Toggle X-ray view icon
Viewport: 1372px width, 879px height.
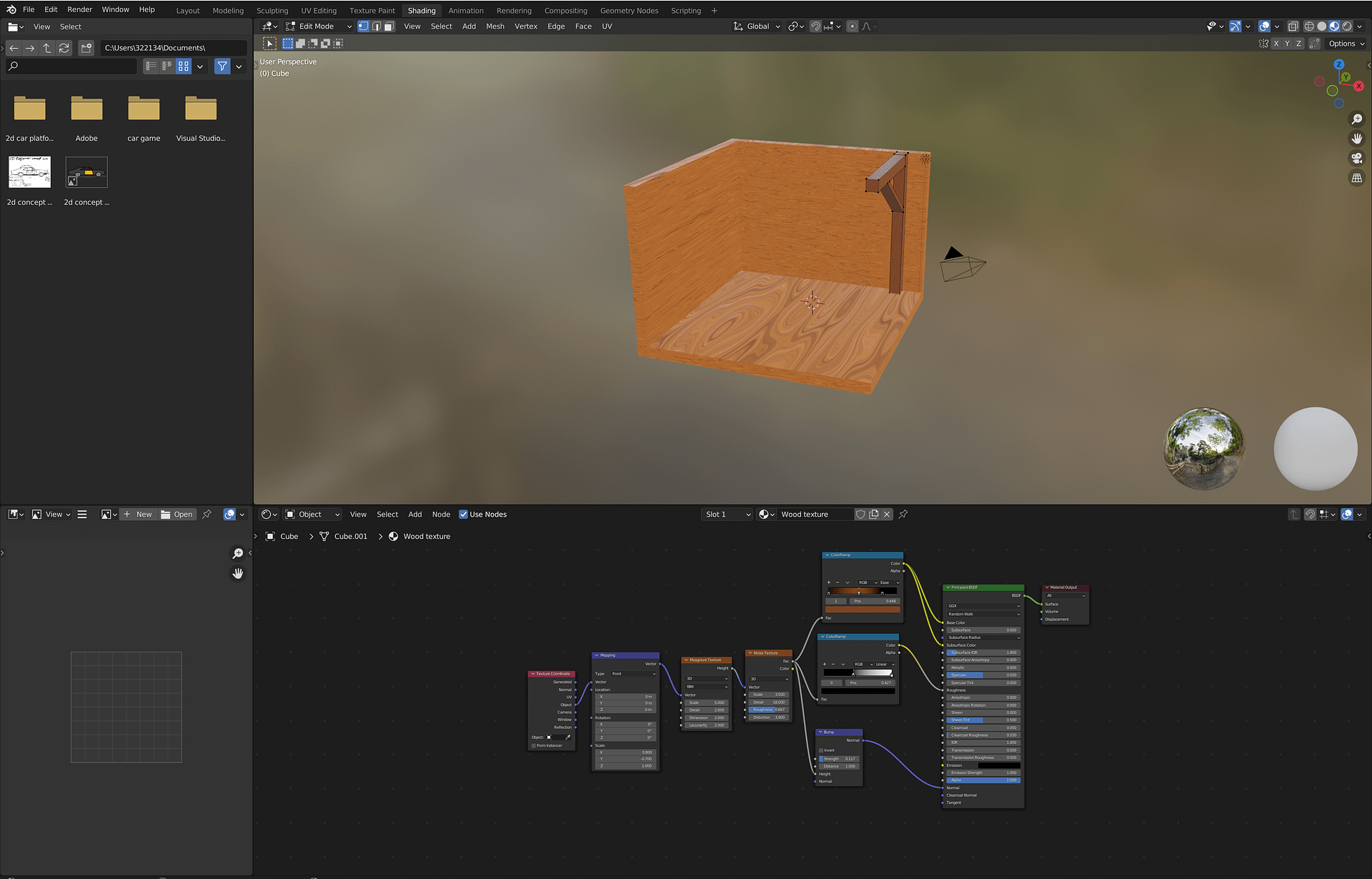[1293, 26]
